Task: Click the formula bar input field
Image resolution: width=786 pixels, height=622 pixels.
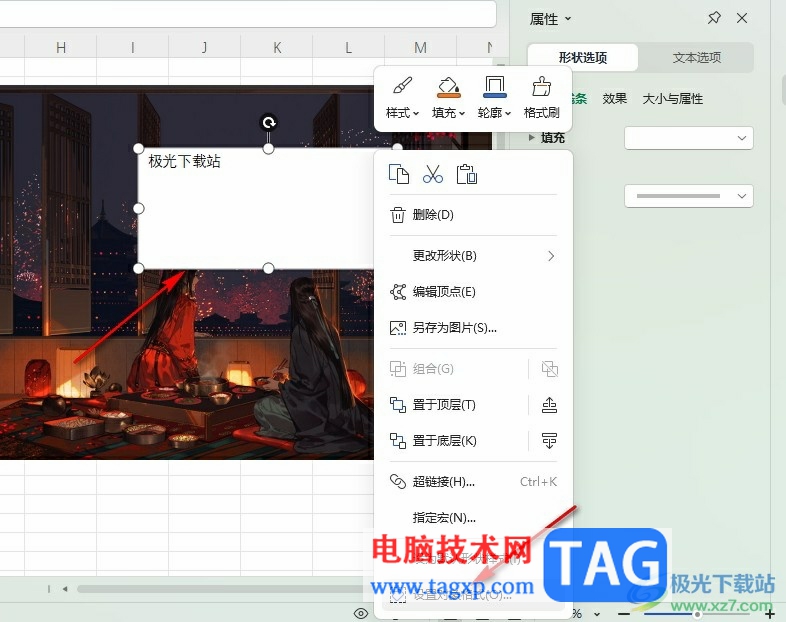Action: (248, 13)
